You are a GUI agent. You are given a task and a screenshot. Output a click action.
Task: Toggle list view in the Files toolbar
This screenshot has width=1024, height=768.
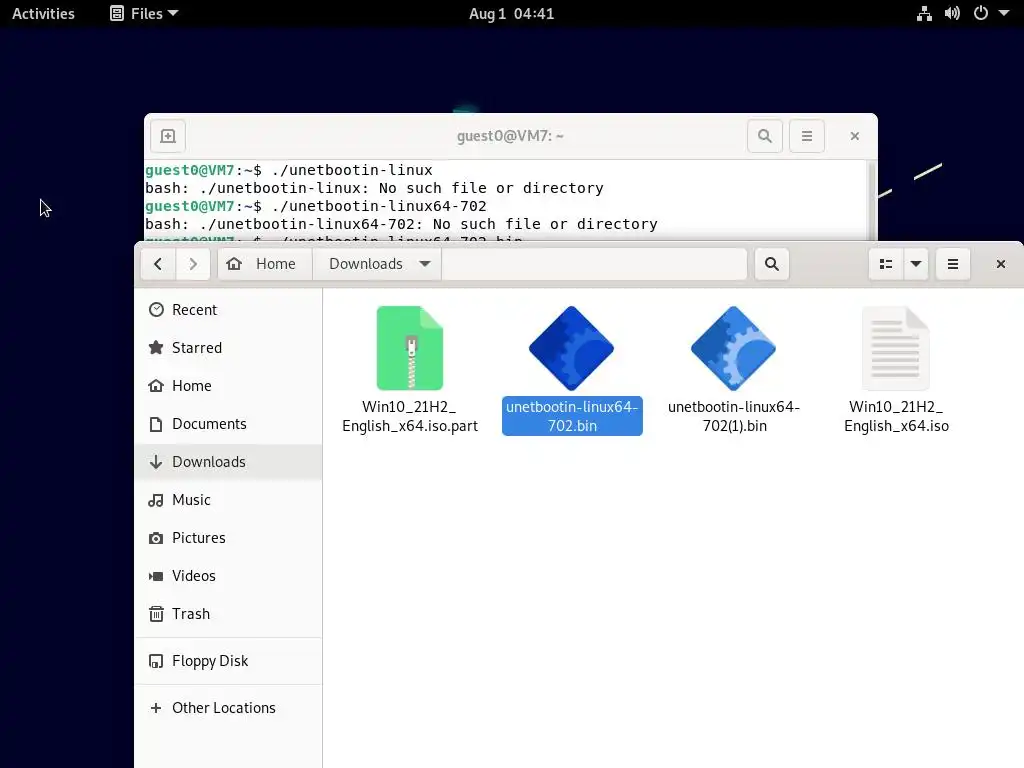click(886, 264)
